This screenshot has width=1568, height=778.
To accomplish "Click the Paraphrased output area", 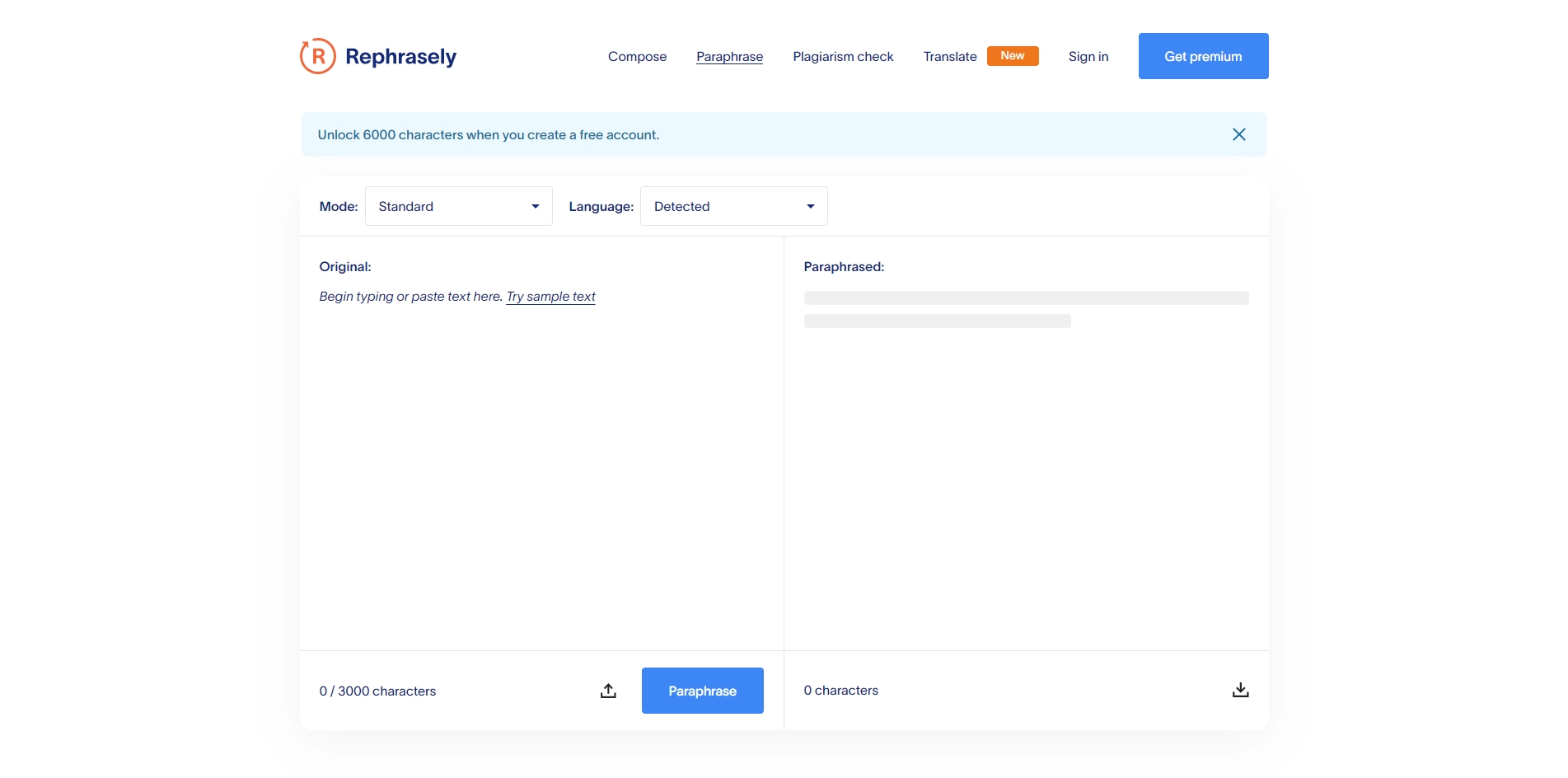I will [x=1026, y=462].
